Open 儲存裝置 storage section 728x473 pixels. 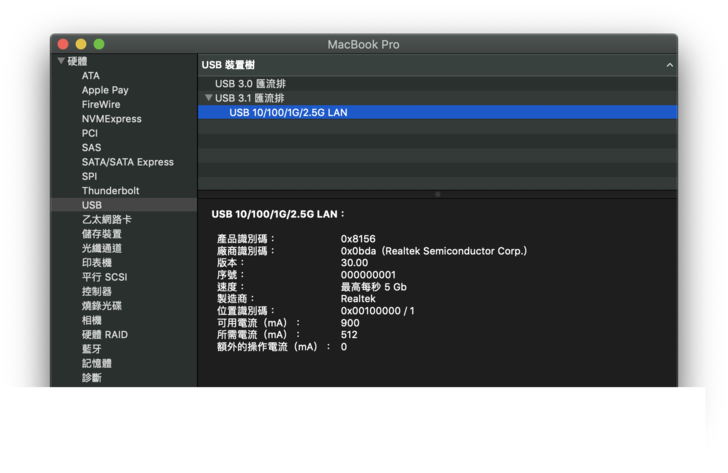101,234
